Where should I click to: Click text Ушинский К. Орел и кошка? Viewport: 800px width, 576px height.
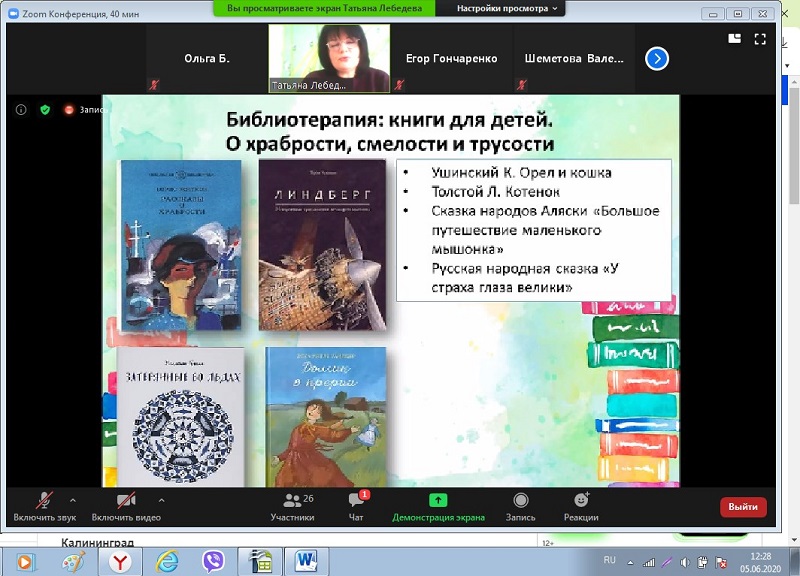point(521,172)
